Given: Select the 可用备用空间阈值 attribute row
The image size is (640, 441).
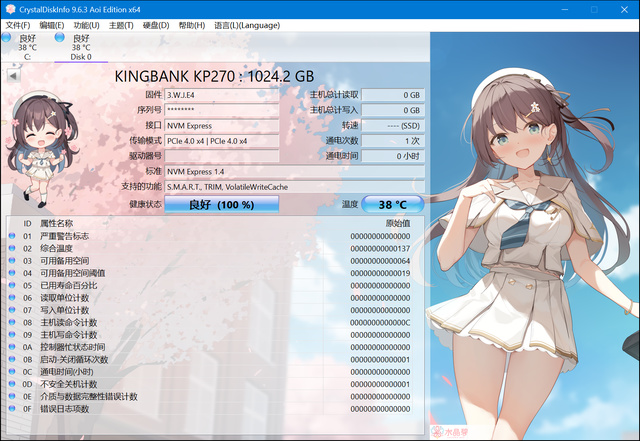Looking at the screenshot, I should coord(209,273).
